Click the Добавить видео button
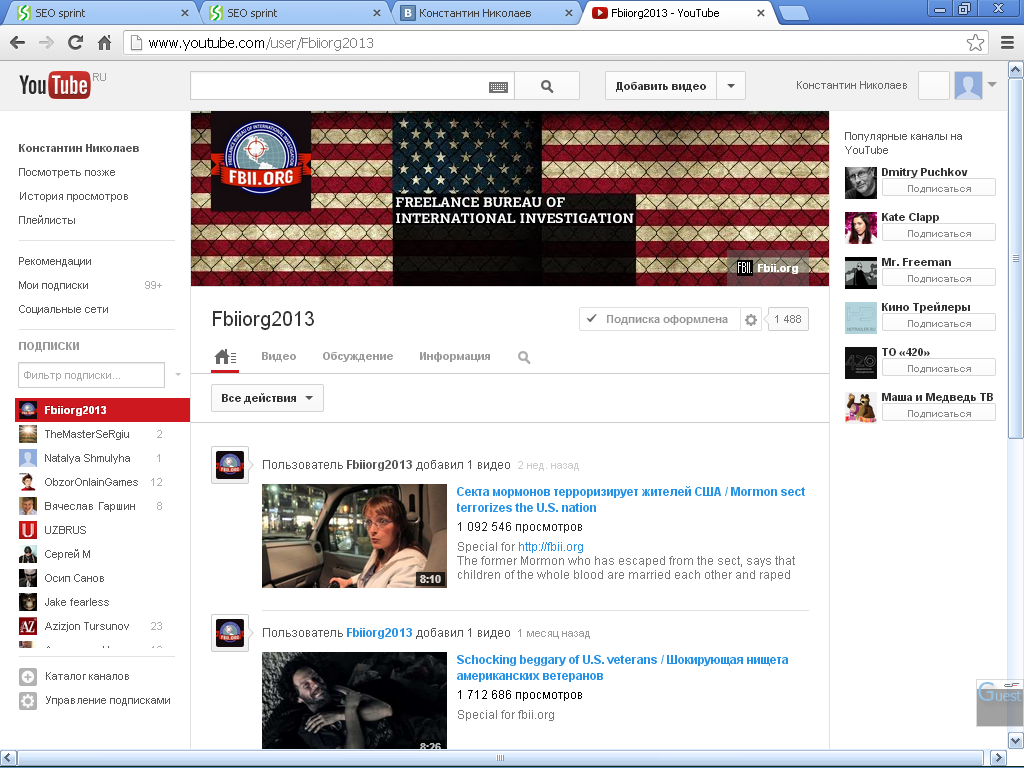 click(661, 86)
